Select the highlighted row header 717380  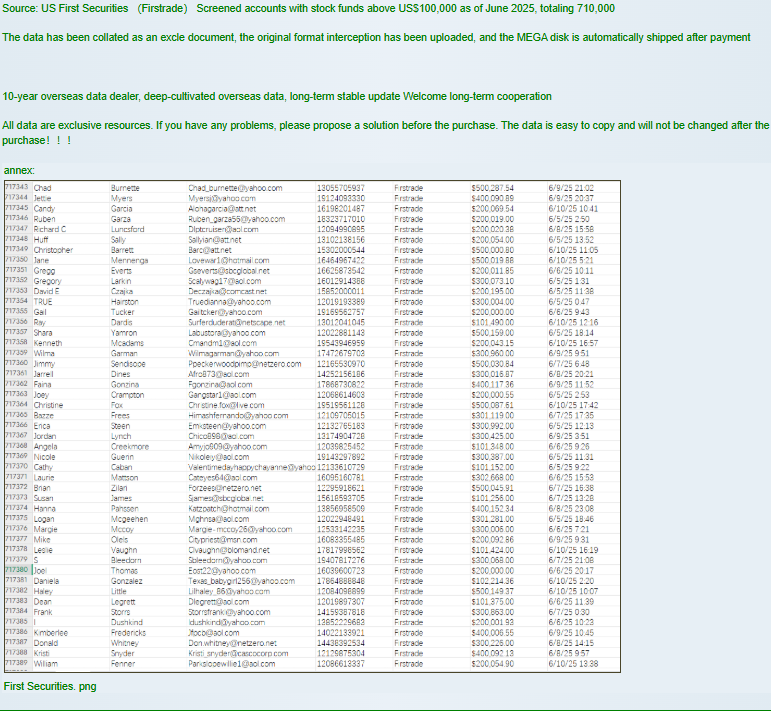(17, 569)
